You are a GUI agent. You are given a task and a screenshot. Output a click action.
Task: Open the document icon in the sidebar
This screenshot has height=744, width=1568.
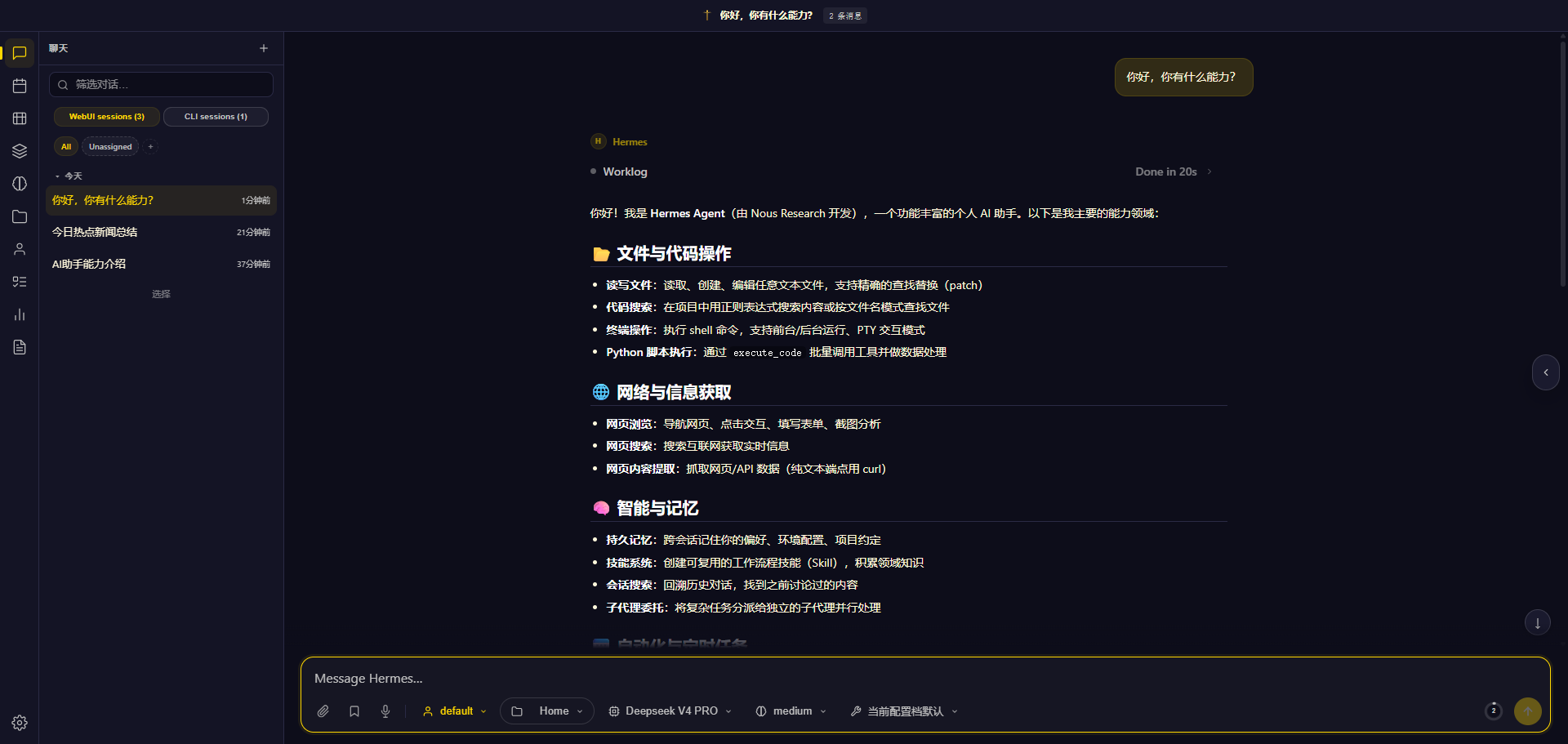tap(20, 347)
